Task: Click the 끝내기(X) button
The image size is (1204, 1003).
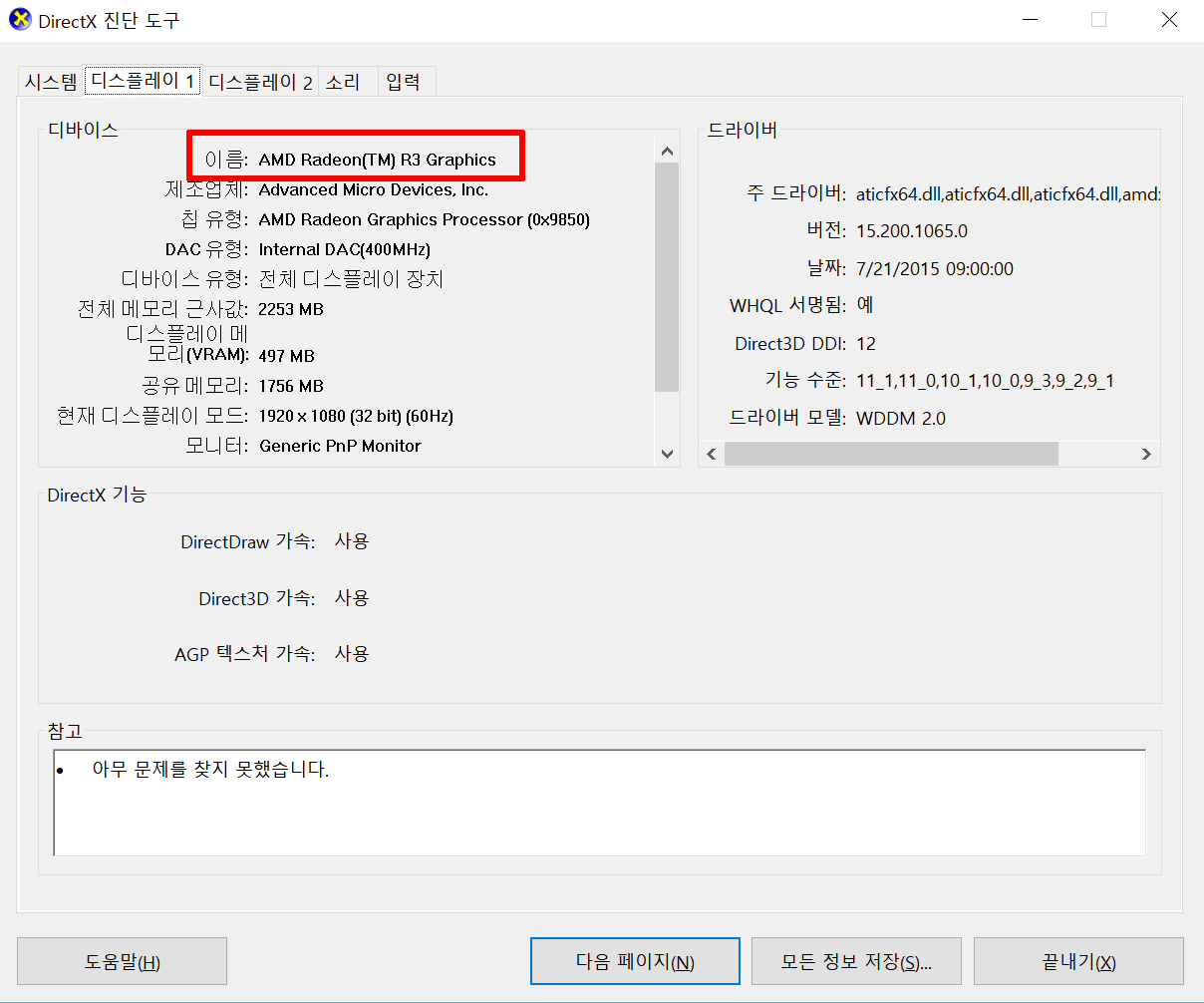Action: pyautogui.click(x=1078, y=961)
